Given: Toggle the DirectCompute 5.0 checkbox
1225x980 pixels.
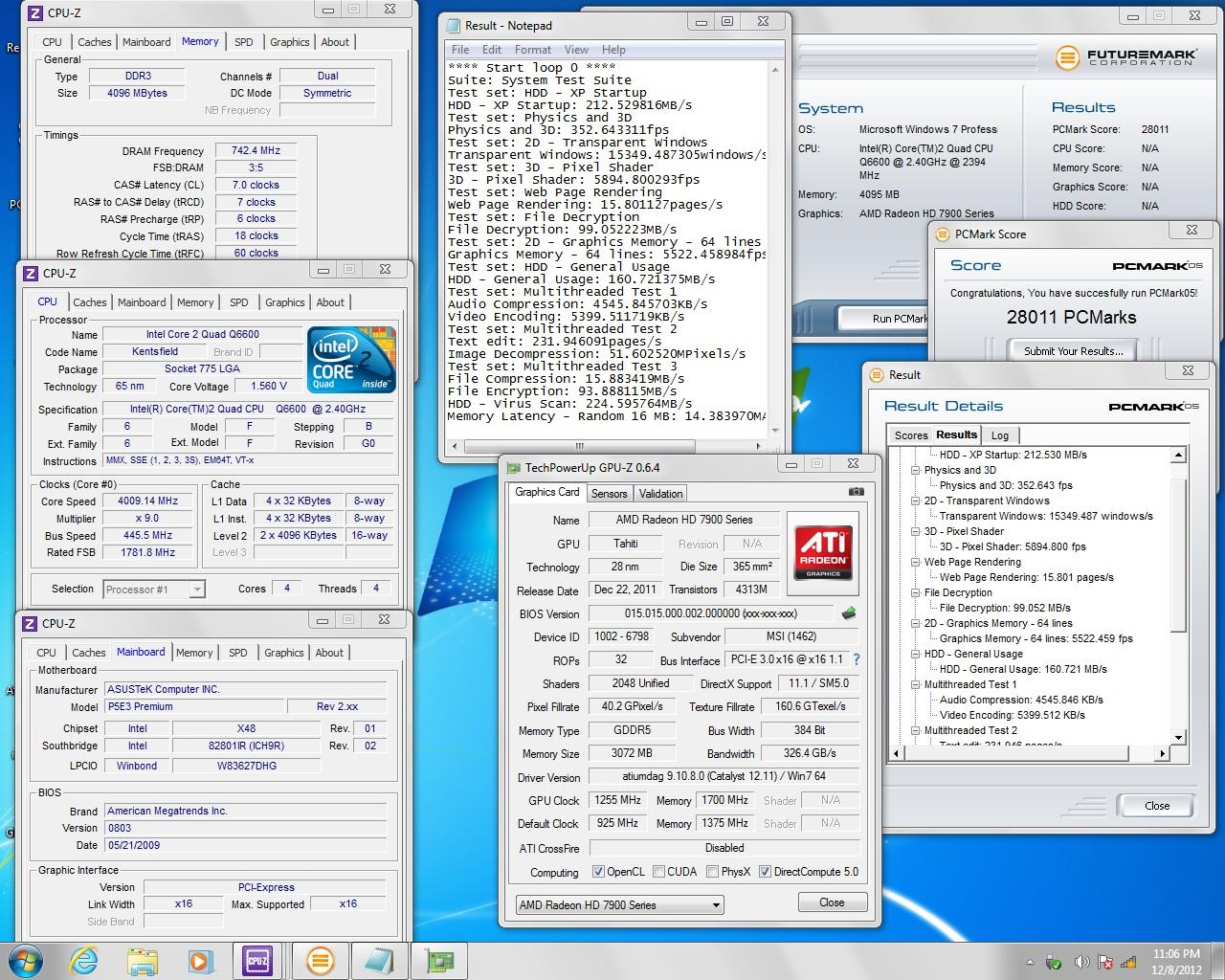Looking at the screenshot, I should coord(765,872).
